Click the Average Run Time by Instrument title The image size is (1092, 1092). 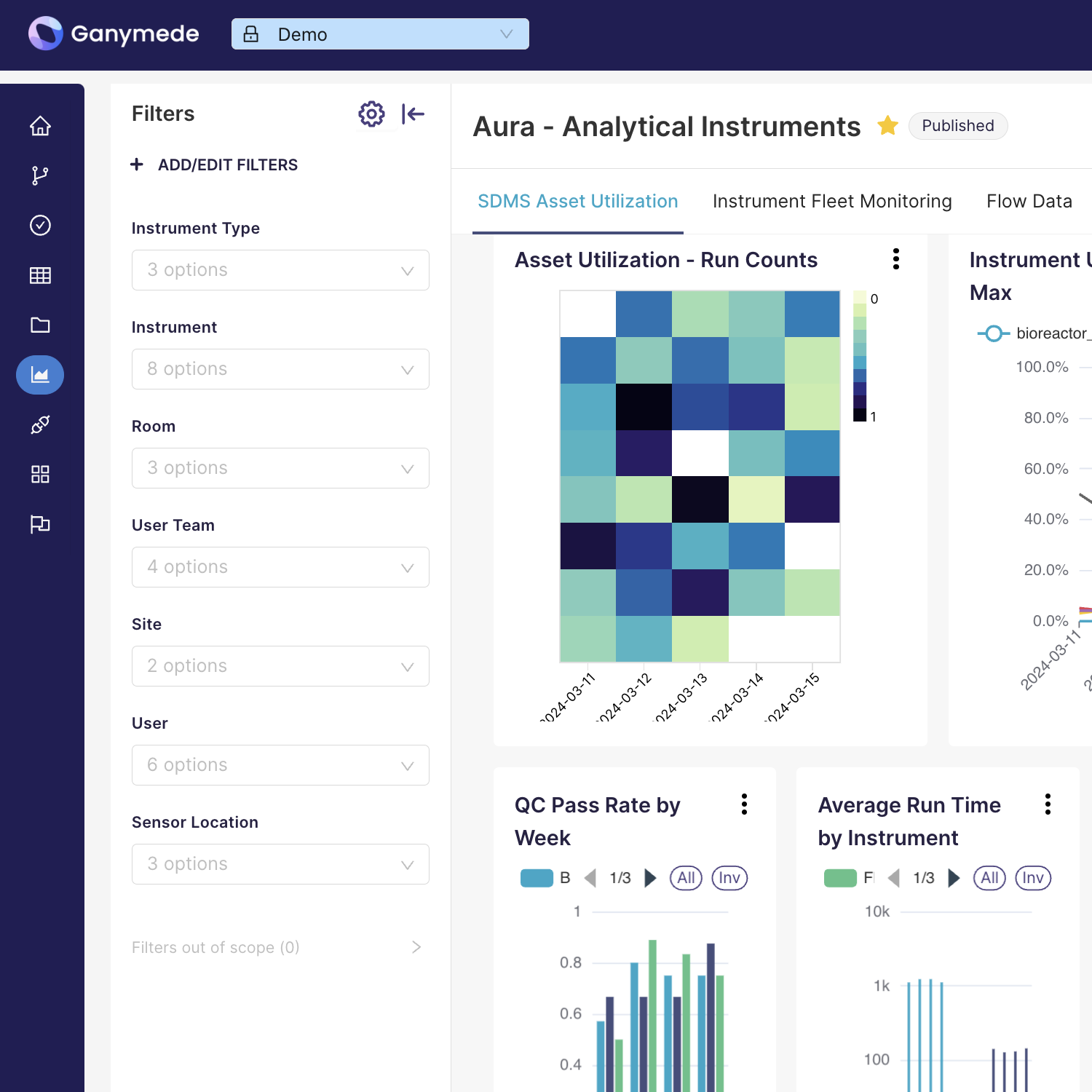coord(909,821)
